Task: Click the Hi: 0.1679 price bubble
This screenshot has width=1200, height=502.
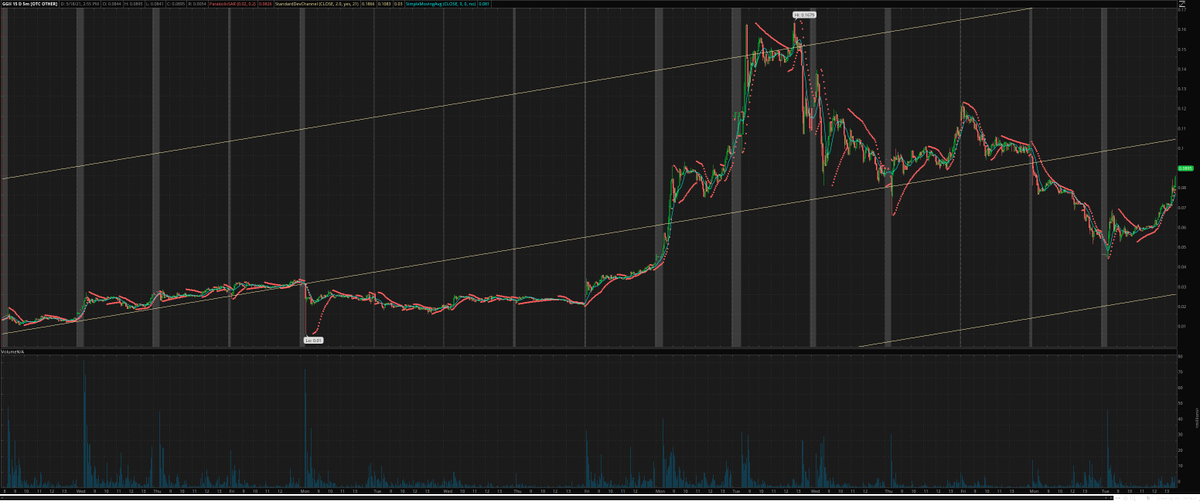Action: (803, 15)
